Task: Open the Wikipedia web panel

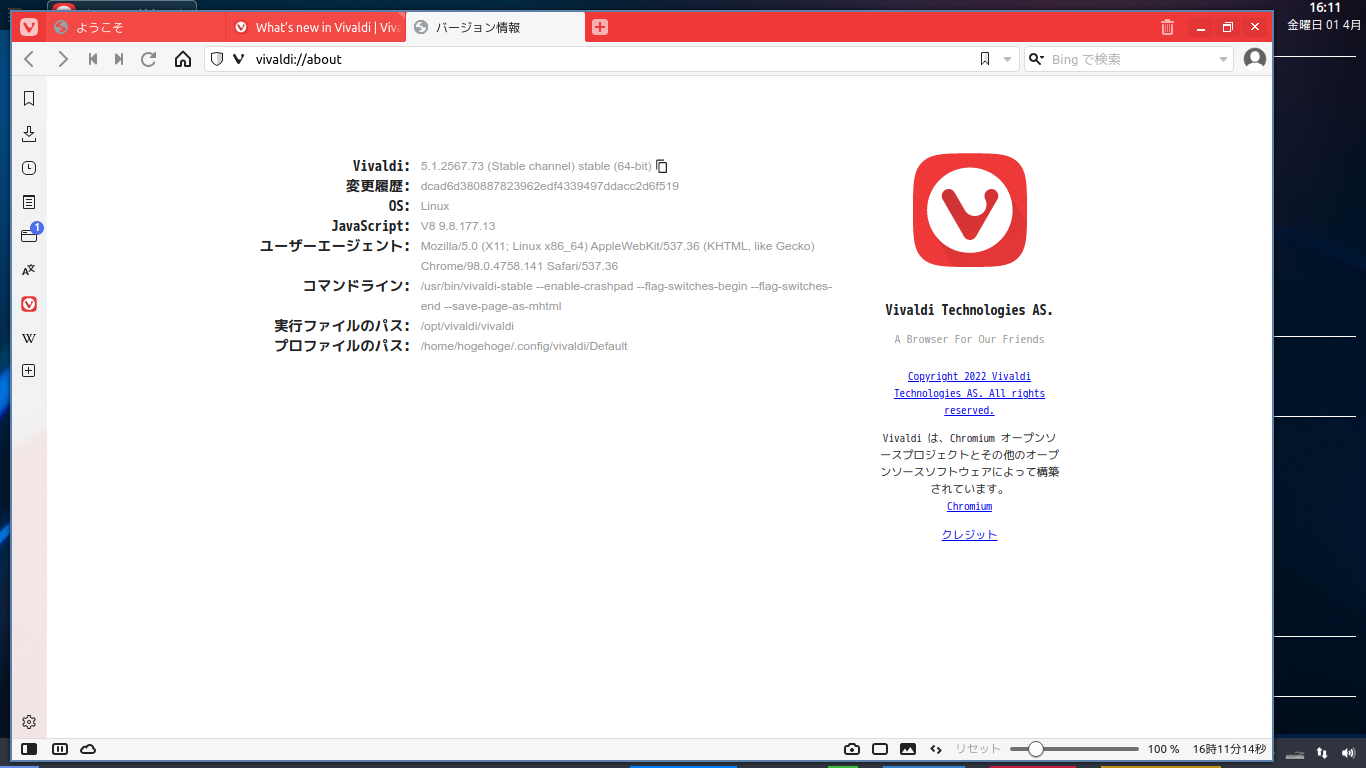Action: pyautogui.click(x=29, y=338)
